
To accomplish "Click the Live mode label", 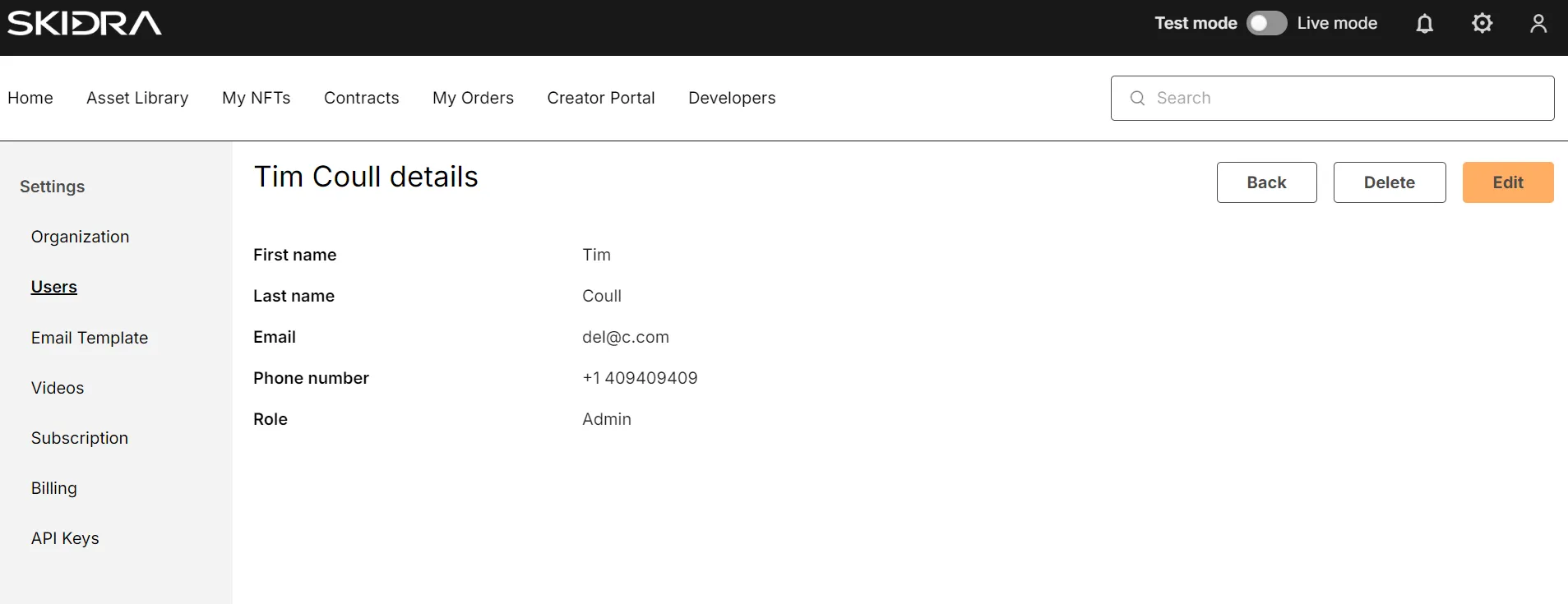I will coord(1337,23).
